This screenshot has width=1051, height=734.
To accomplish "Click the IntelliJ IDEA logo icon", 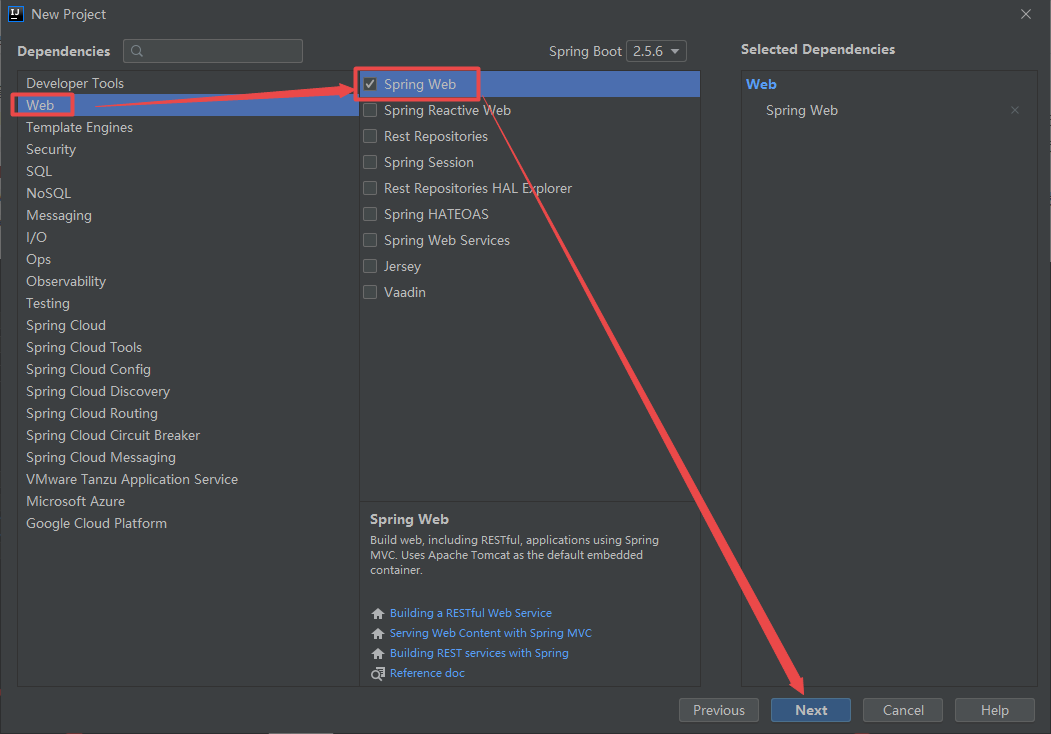I will point(15,14).
